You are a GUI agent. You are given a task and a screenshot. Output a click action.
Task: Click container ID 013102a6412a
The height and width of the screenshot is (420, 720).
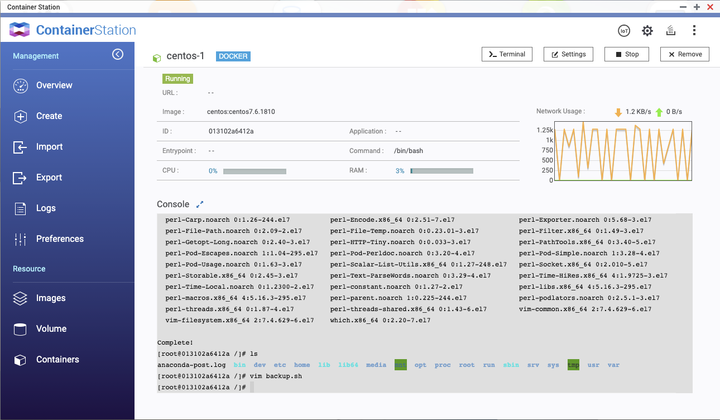[x=231, y=131]
